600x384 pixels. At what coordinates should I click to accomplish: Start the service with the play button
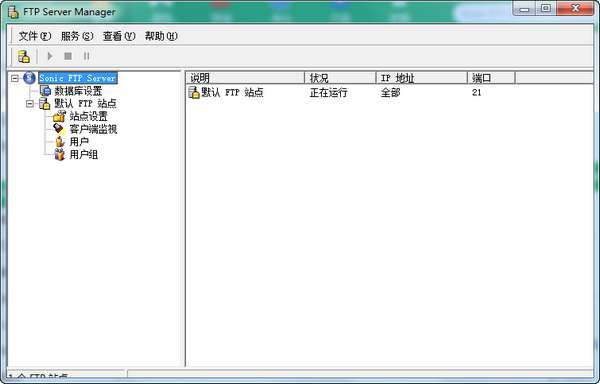click(x=50, y=56)
